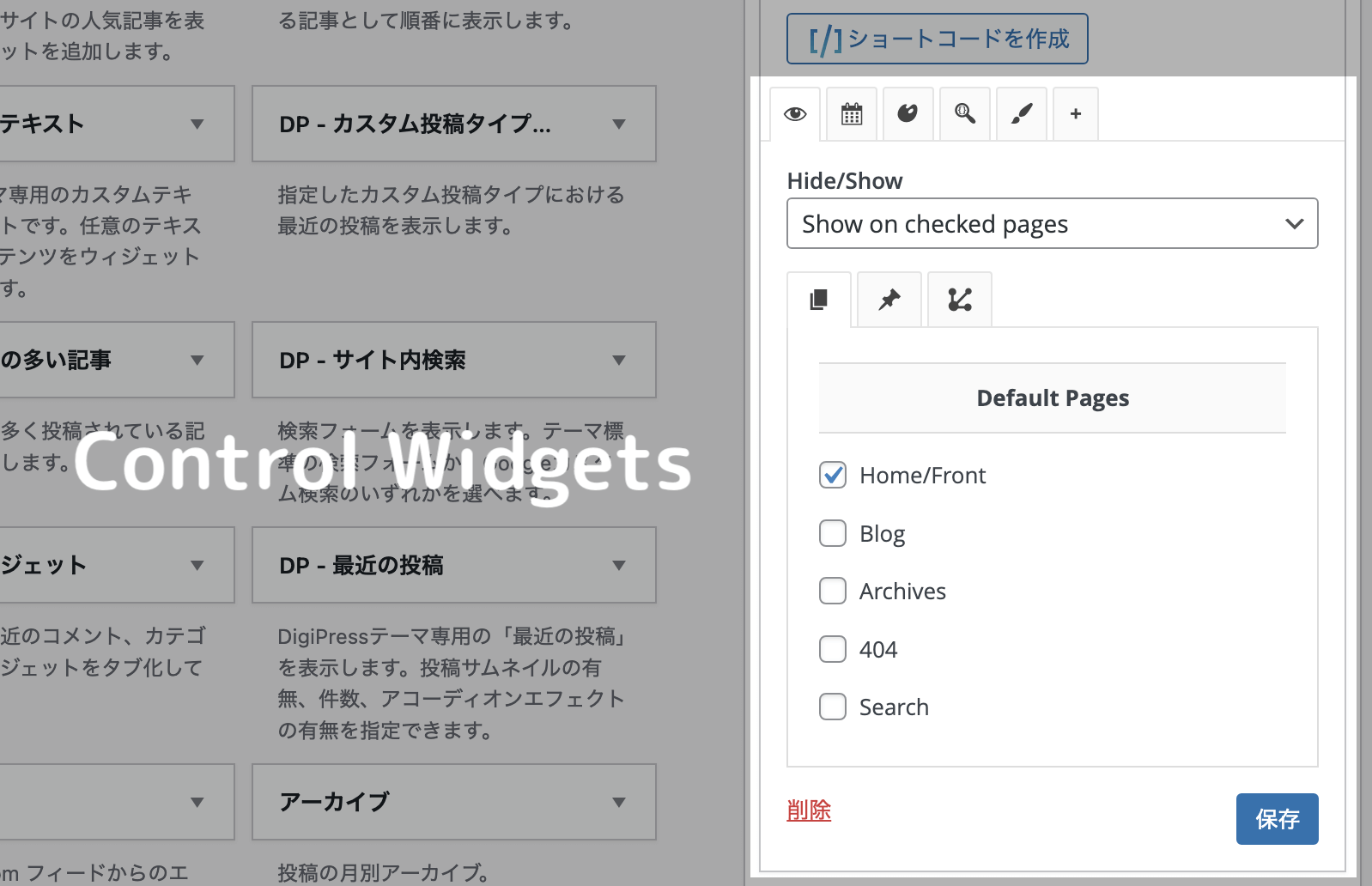Click the Default Pages heading

(x=1053, y=398)
